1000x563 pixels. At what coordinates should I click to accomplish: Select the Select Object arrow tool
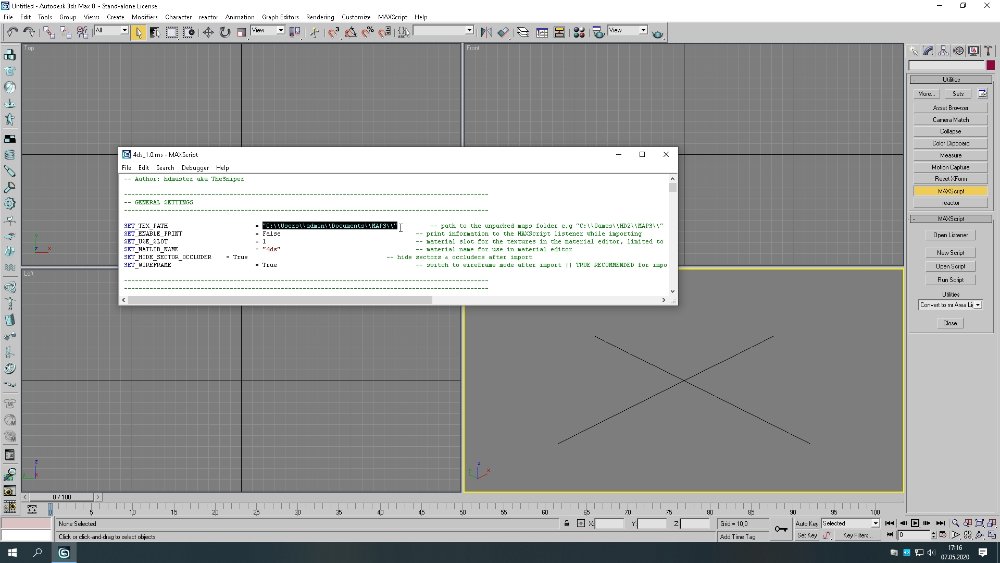point(139,32)
